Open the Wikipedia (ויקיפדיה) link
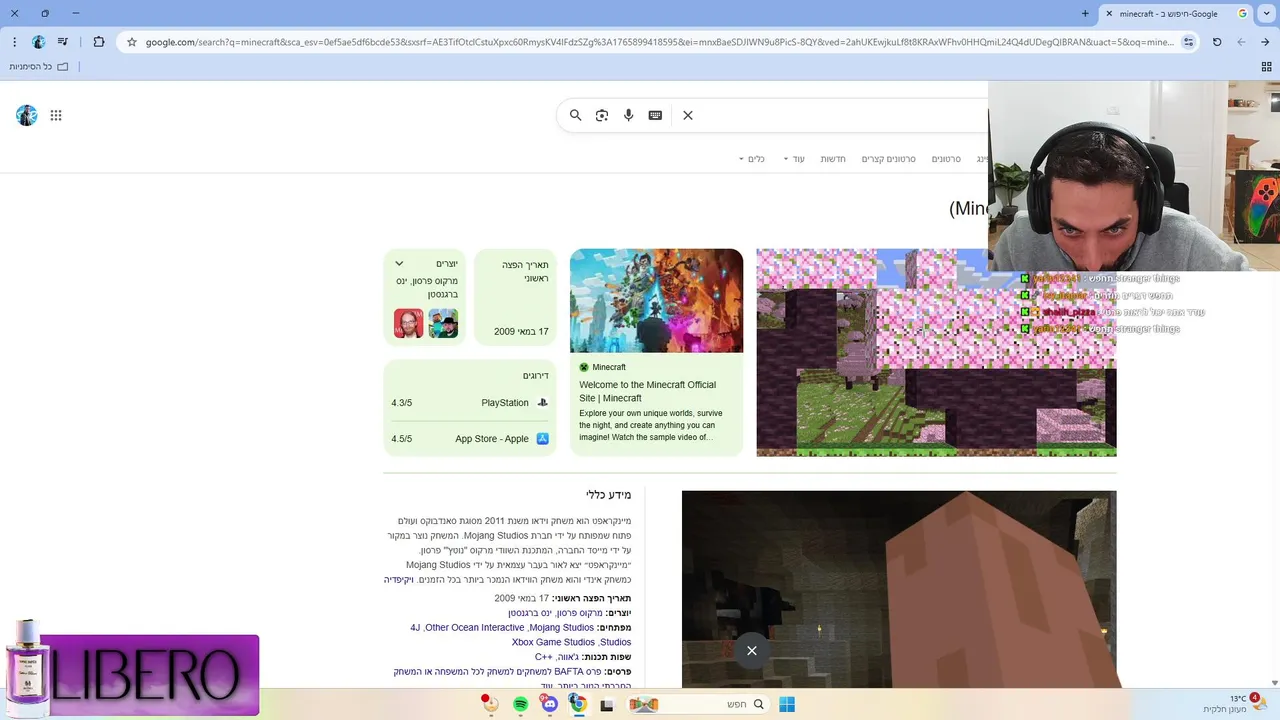This screenshot has height=720, width=1280. click(398, 580)
